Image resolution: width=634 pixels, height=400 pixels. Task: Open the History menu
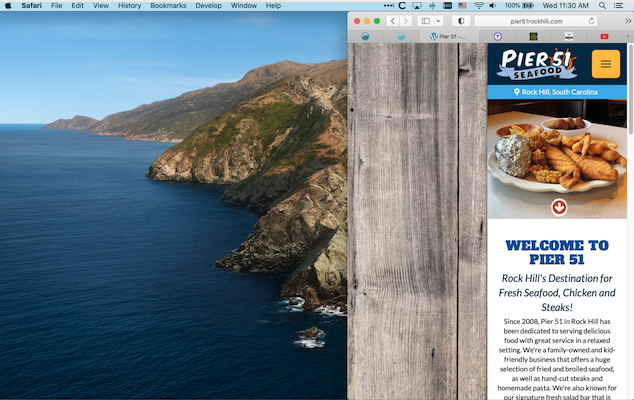[129, 6]
